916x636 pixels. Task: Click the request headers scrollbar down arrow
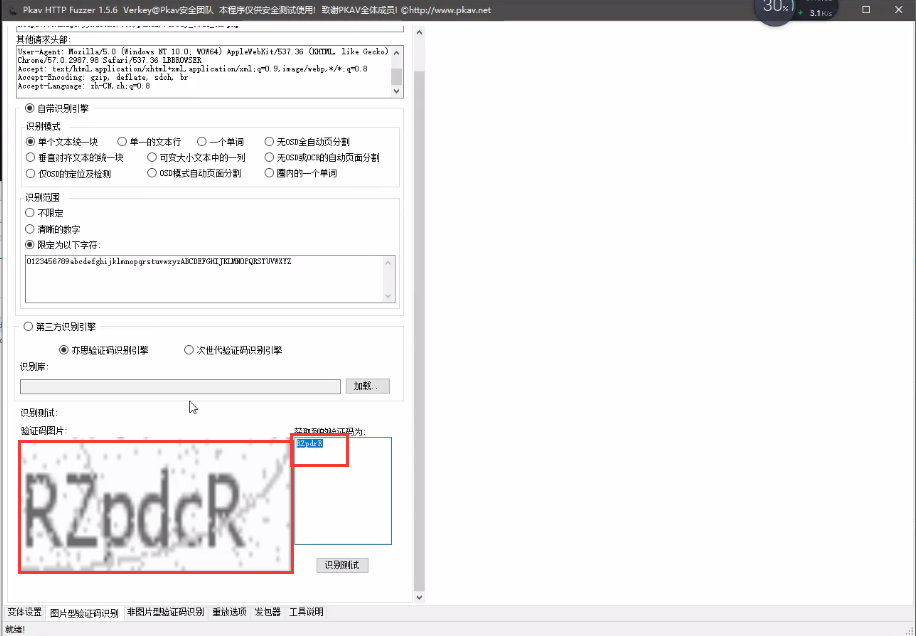[397, 92]
